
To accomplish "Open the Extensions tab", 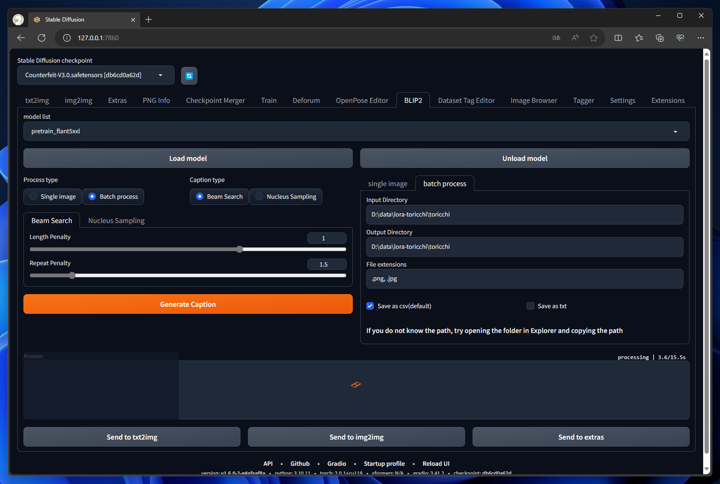I will click(668, 100).
